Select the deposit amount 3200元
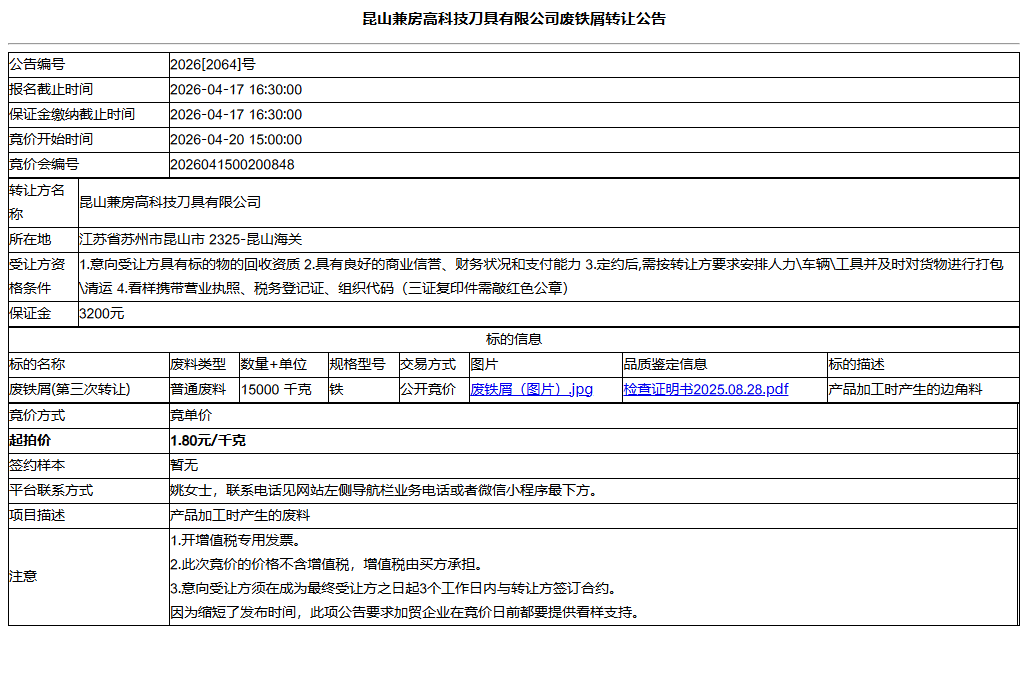The image size is (1028, 693). point(102,314)
